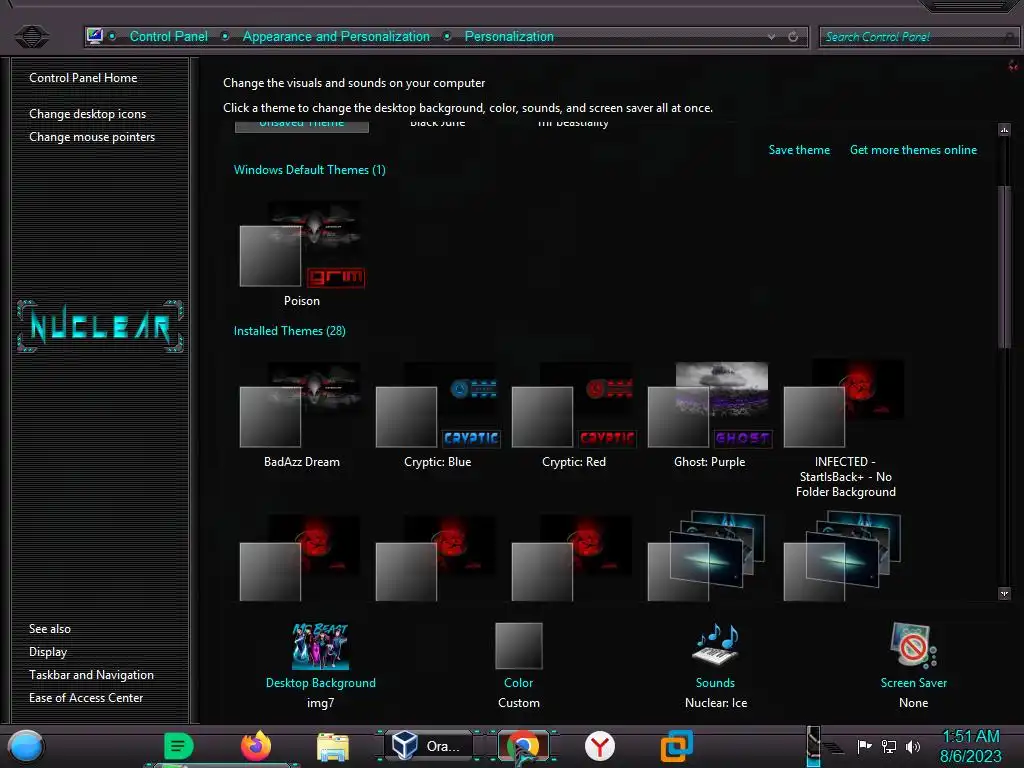Launch Firefox from the taskbar
This screenshot has width=1024, height=768.
pos(256,746)
